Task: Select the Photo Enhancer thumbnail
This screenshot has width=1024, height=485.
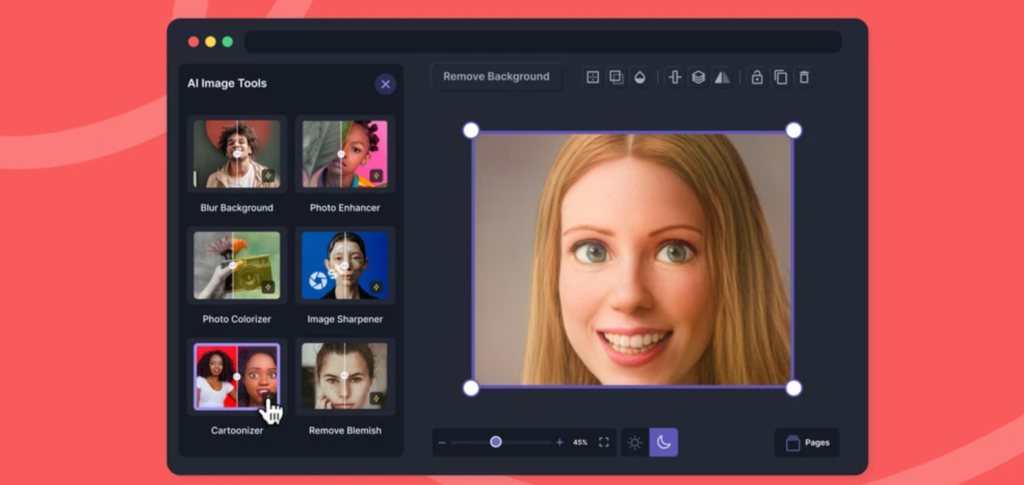Action: click(345, 154)
